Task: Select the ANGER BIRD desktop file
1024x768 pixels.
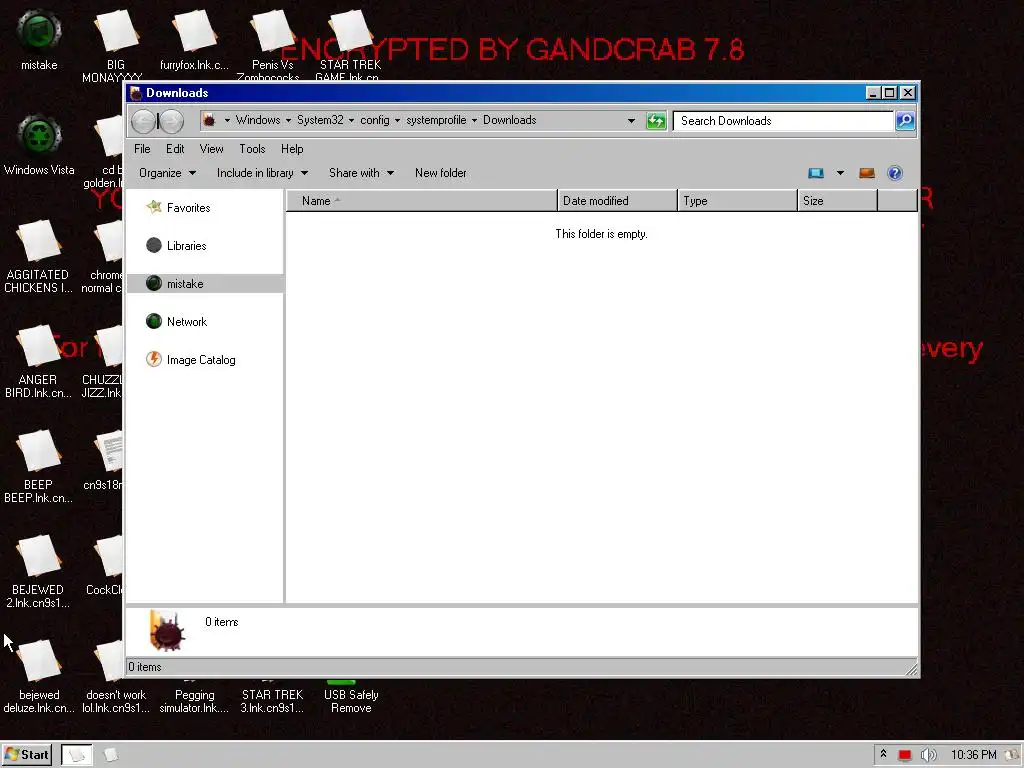Action: tap(38, 361)
